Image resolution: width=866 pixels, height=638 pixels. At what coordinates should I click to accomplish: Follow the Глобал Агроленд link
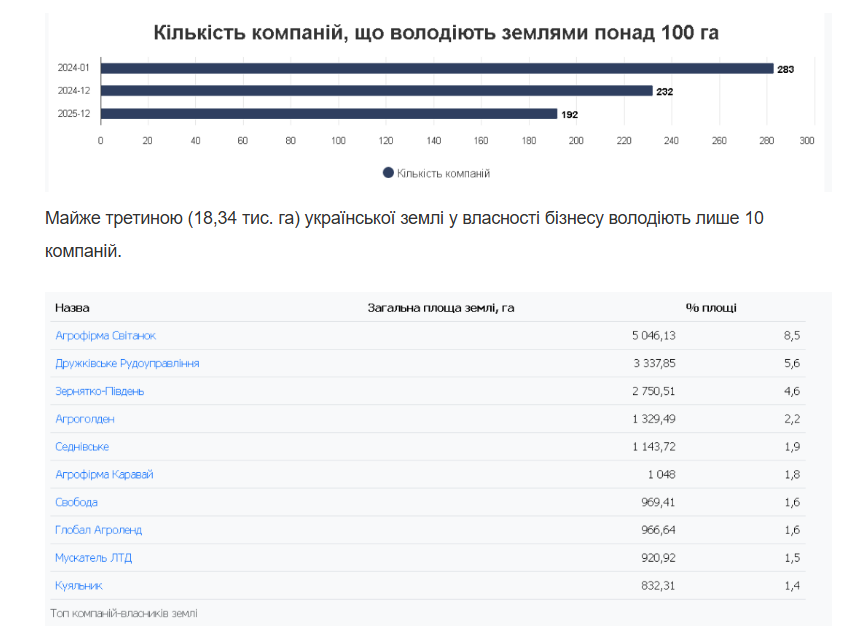[x=98, y=530]
